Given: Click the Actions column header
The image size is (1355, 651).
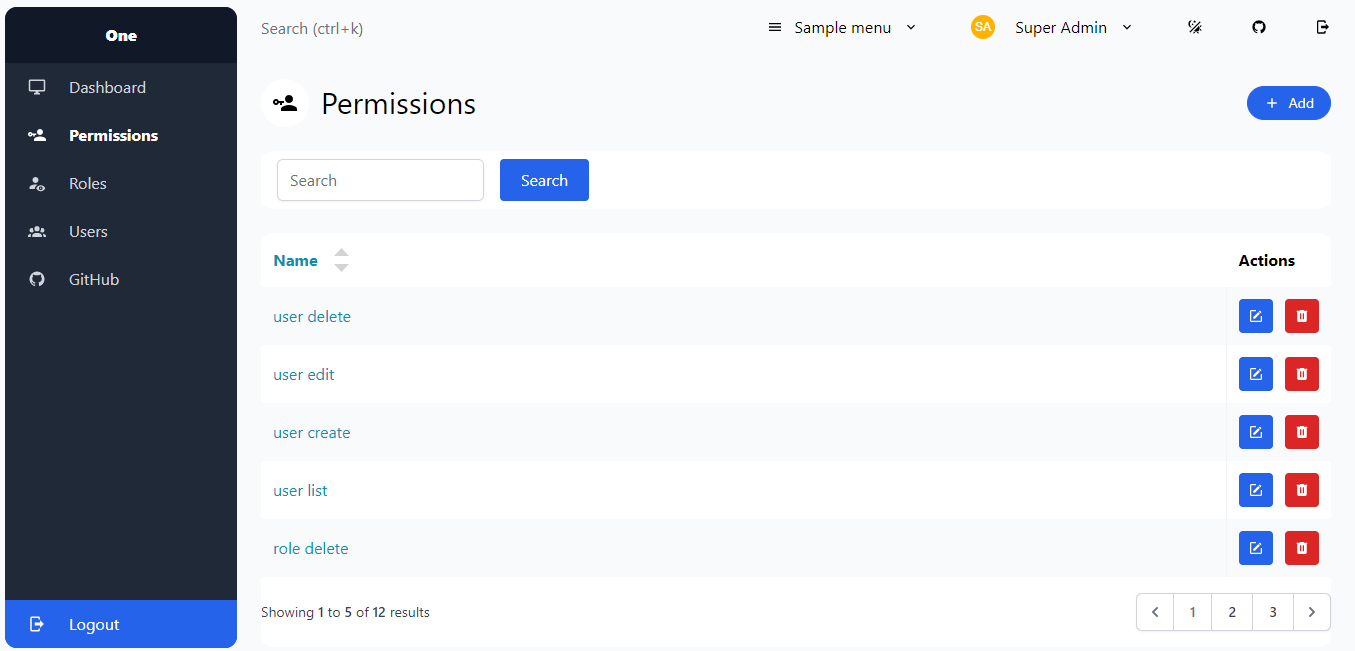Looking at the screenshot, I should tap(1266, 260).
